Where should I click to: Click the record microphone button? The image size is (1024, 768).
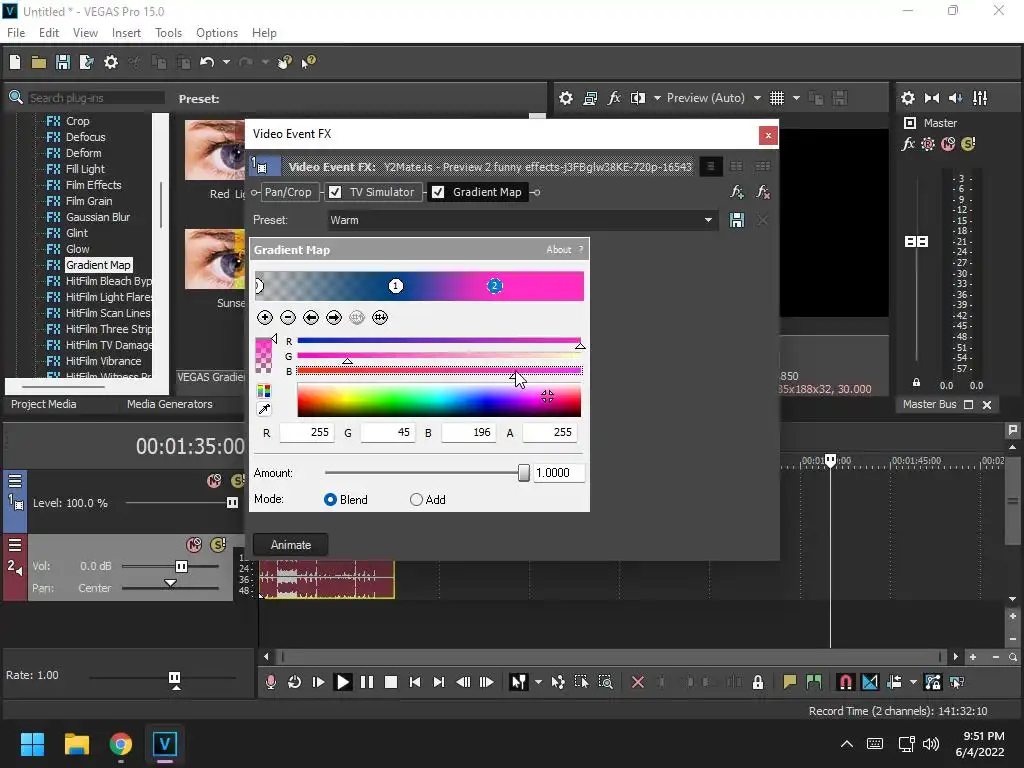tap(270, 682)
